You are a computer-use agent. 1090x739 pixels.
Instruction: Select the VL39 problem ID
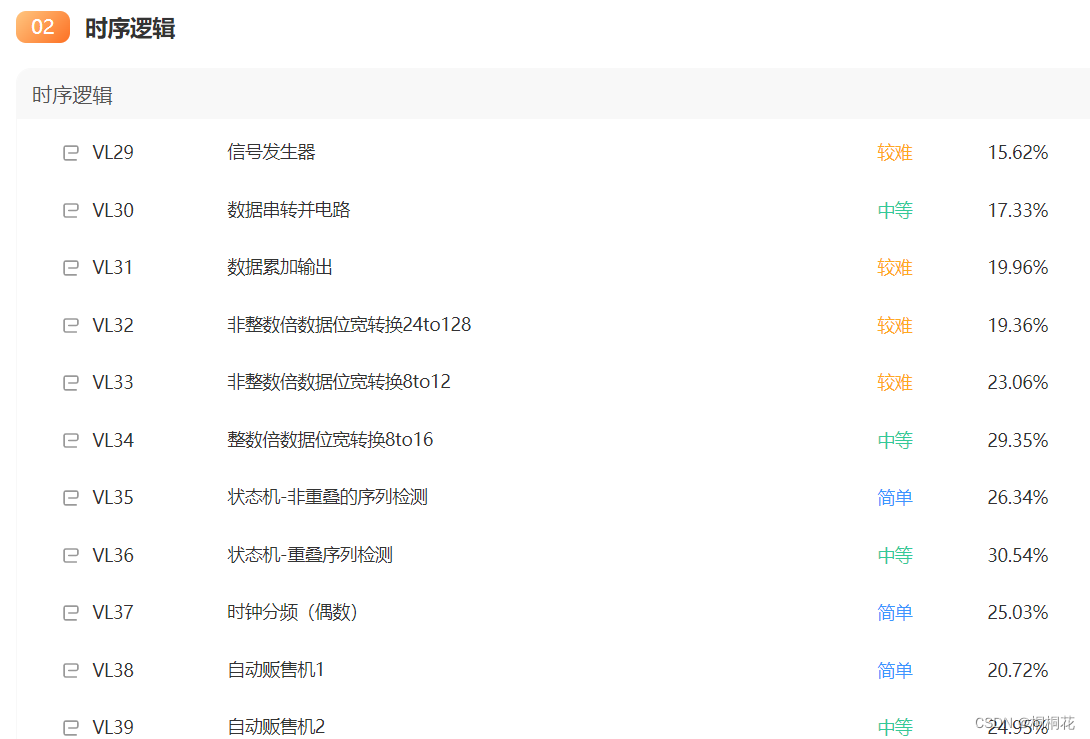[113, 727]
